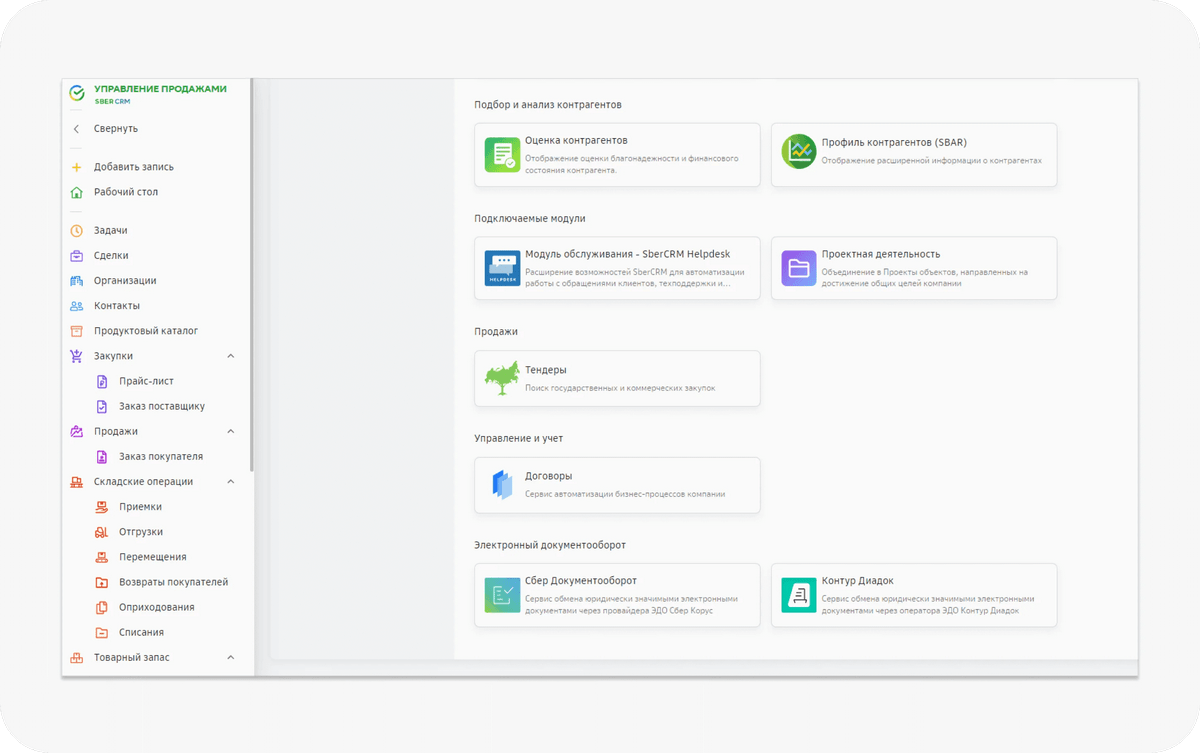Click the green house icon for Рабочий стол
Screen dimensions: 1200x753
77,192
